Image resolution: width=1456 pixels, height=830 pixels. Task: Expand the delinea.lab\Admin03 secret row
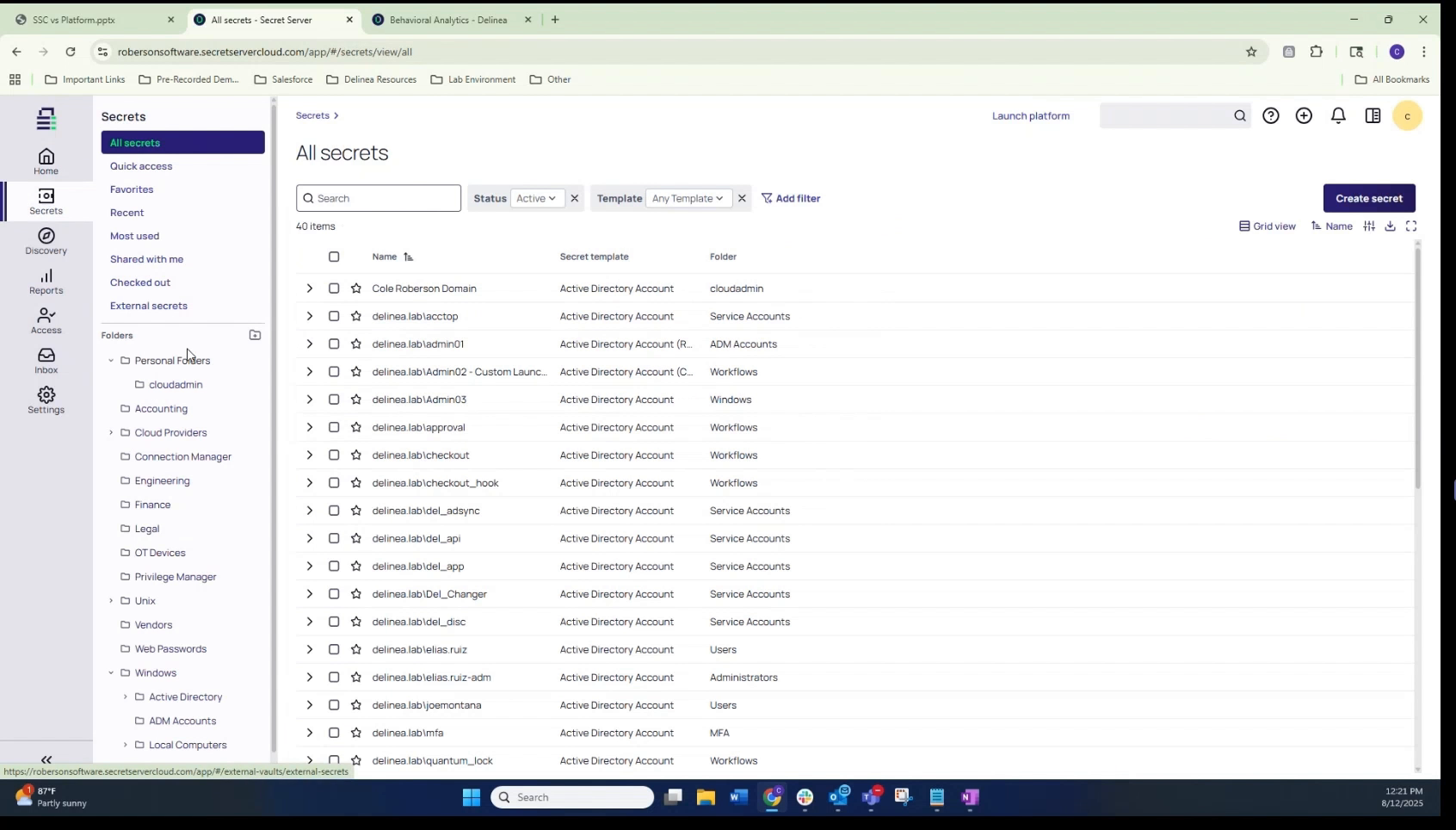[309, 399]
